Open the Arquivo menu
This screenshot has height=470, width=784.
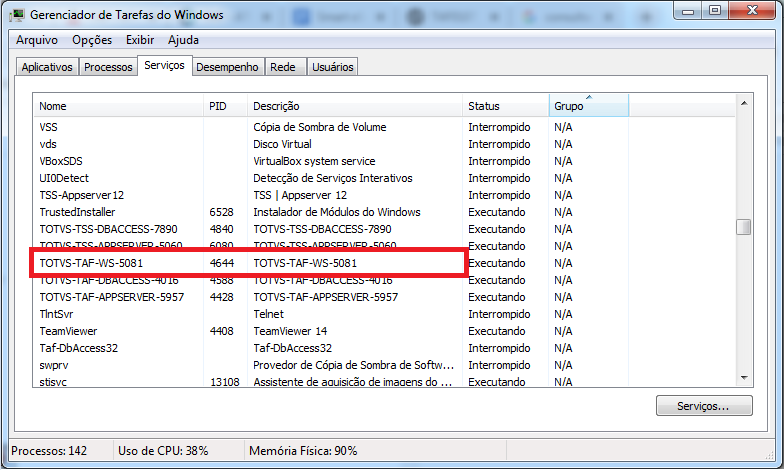37,40
